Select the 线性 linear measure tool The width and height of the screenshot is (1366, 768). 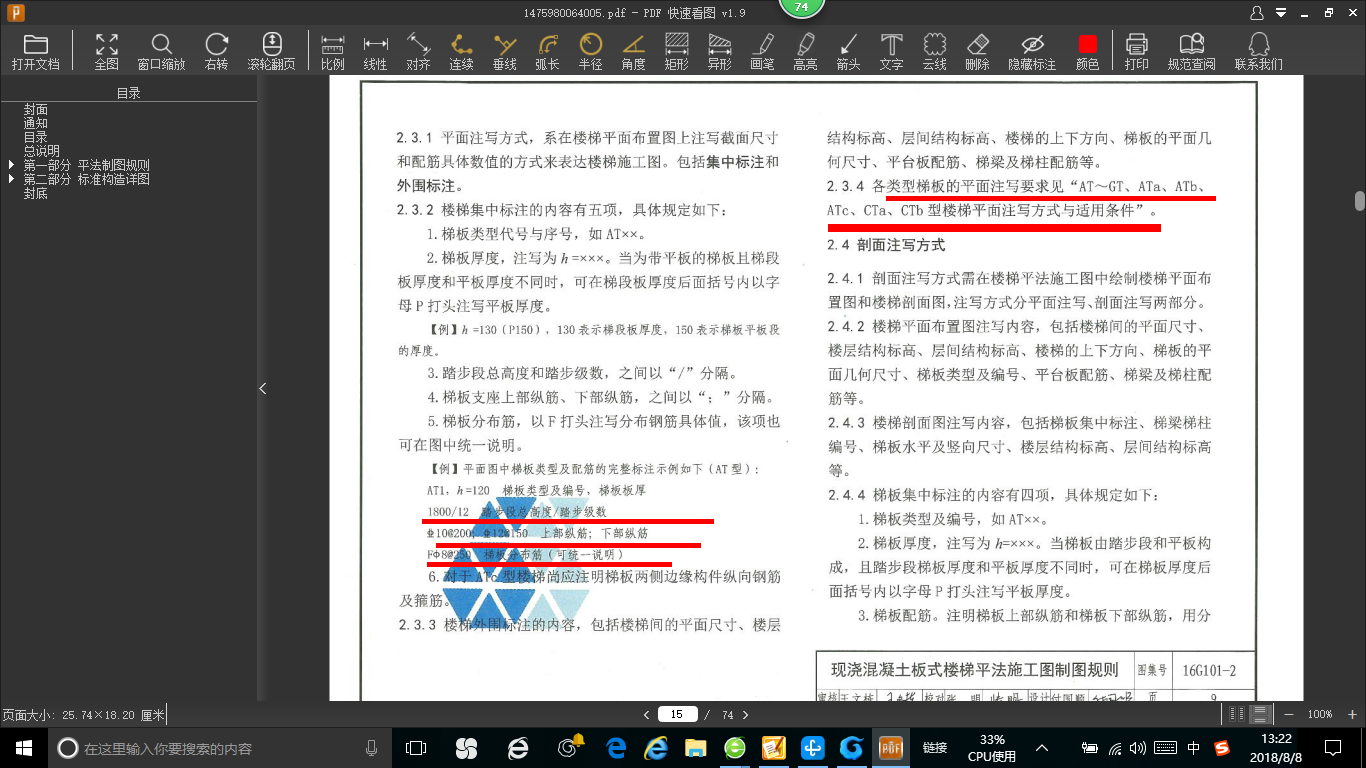(x=375, y=51)
